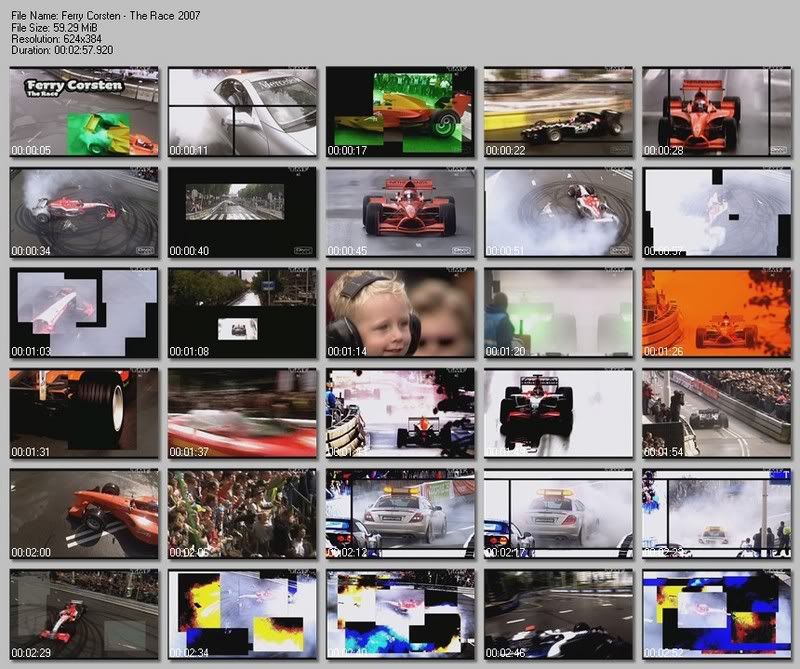The width and height of the screenshot is (800, 669).
Task: Click the 'Duration: 00:02:57.920' line
Action: 62,50
